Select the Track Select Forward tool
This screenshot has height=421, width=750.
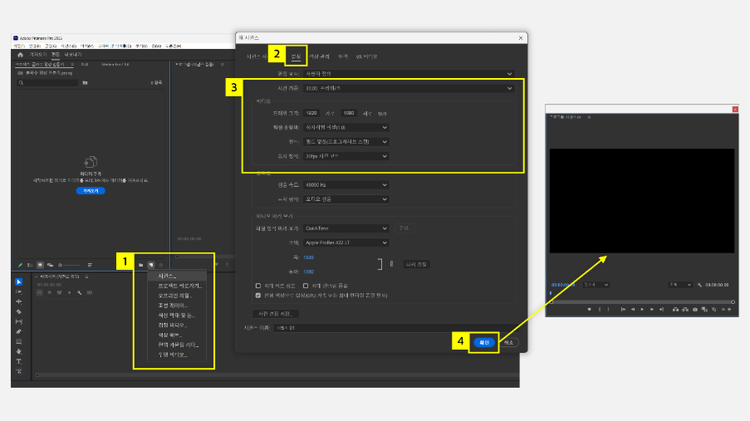19,292
